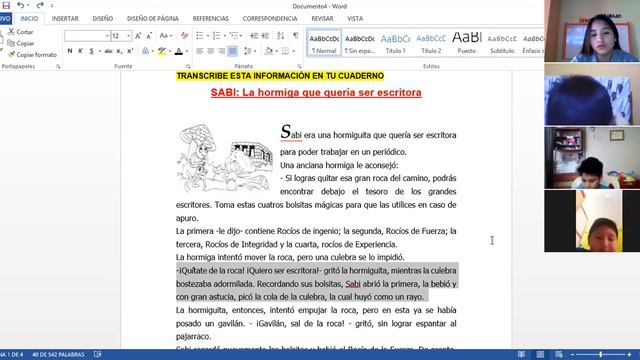Open the shading paint bucket dropdown arrow
The image size is (640, 360).
(276, 51)
